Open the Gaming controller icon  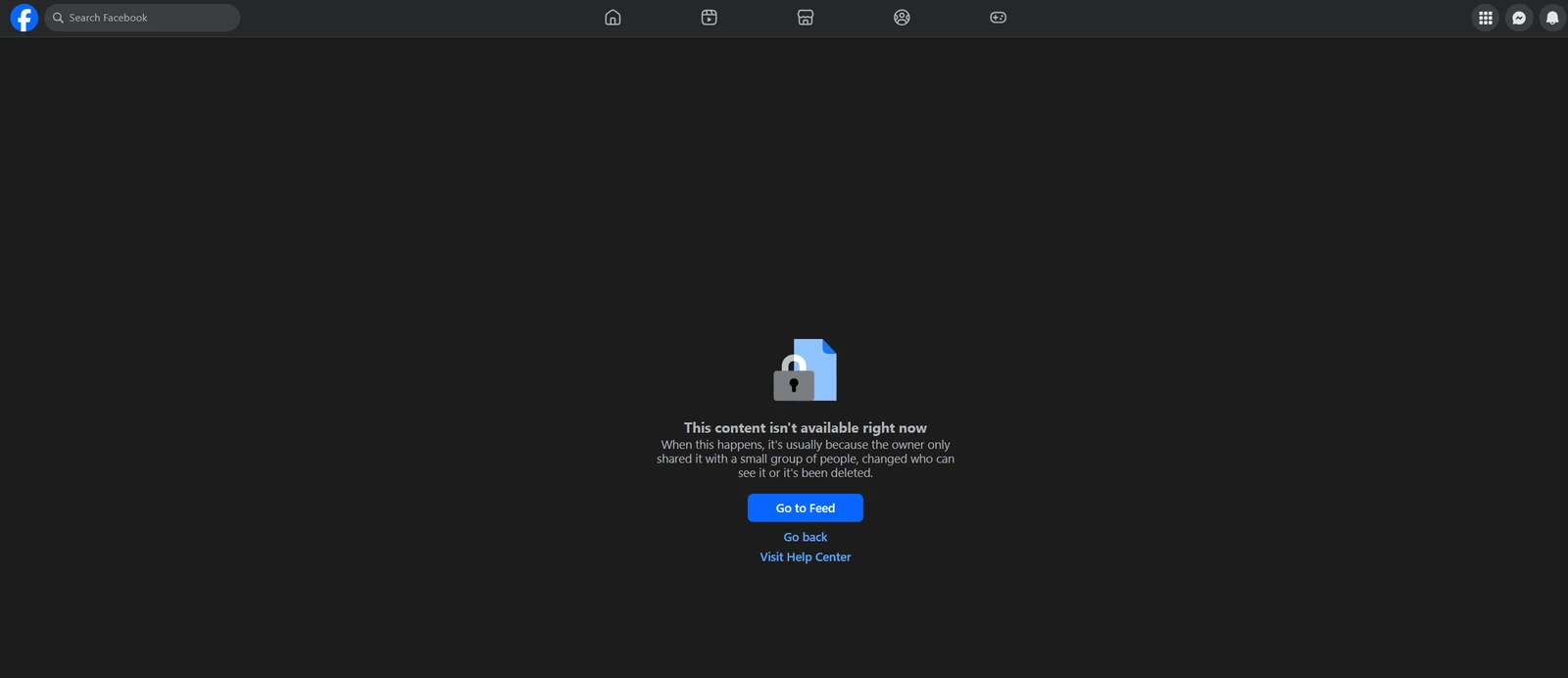[x=998, y=18]
